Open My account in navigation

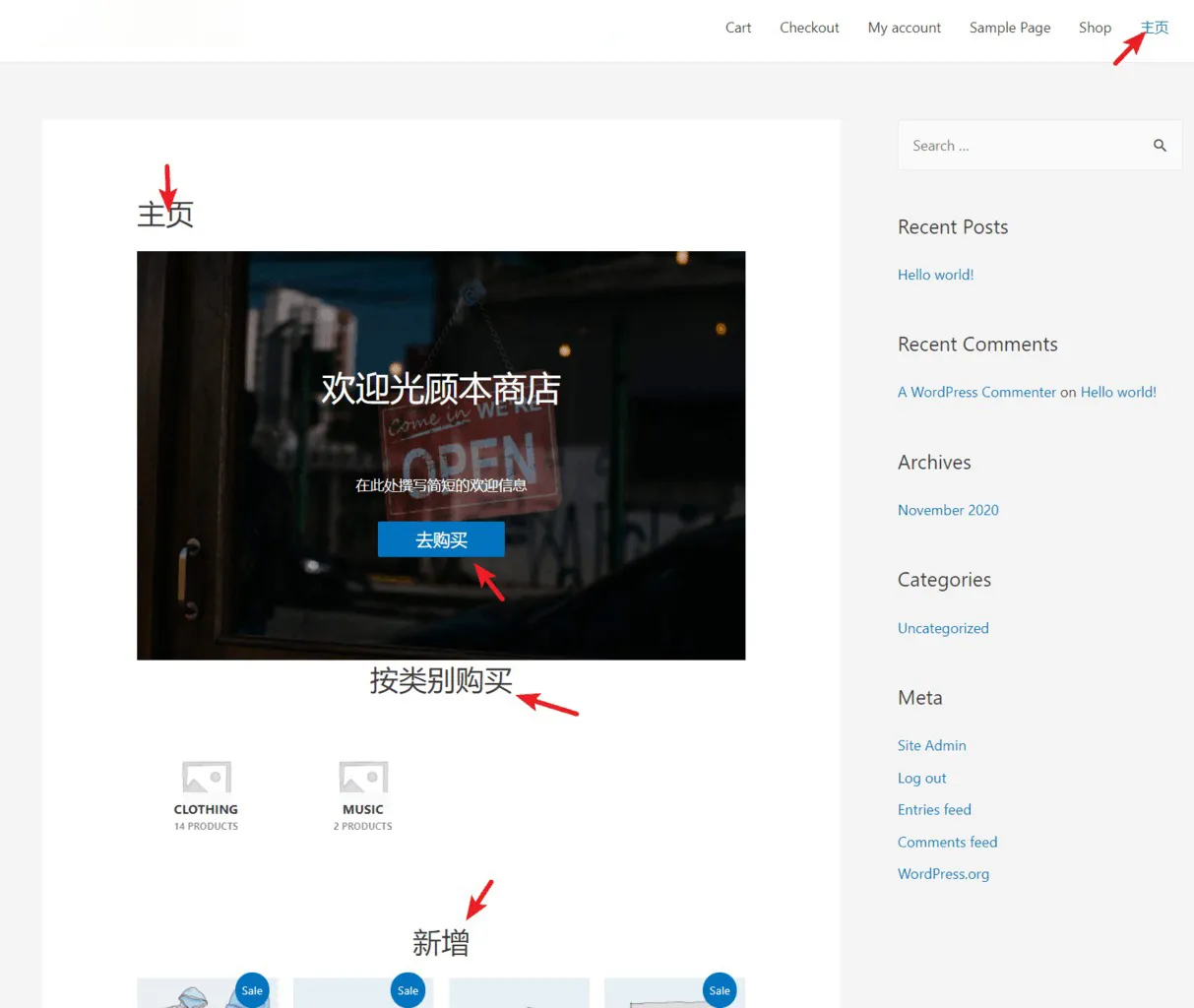click(x=905, y=28)
